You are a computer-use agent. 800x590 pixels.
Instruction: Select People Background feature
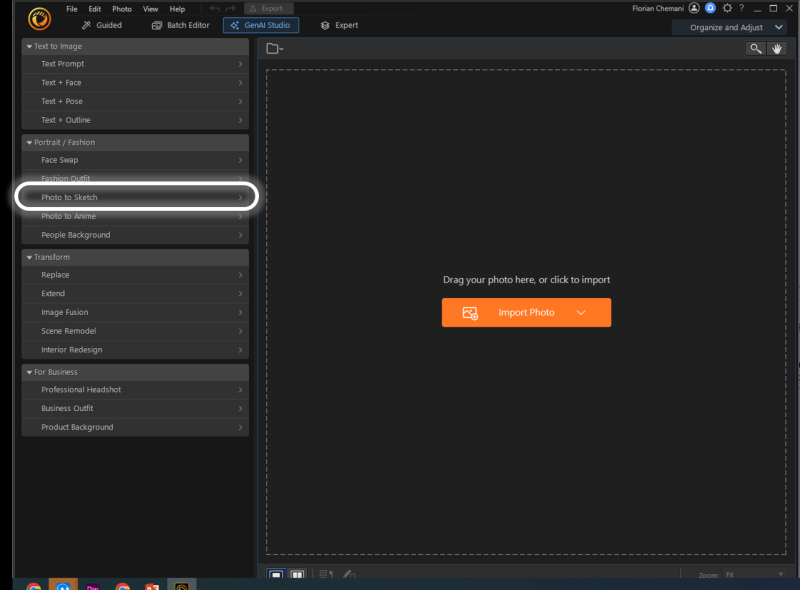tap(135, 235)
